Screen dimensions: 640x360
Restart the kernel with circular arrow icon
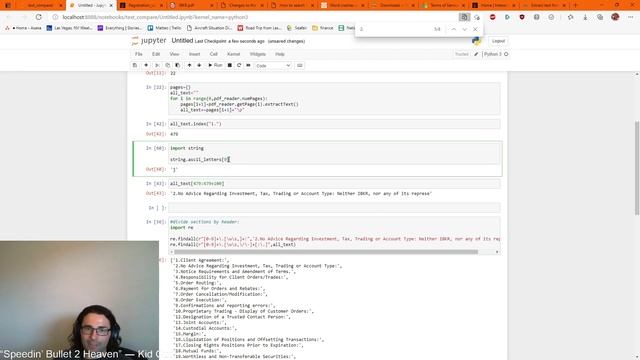(x=239, y=65)
